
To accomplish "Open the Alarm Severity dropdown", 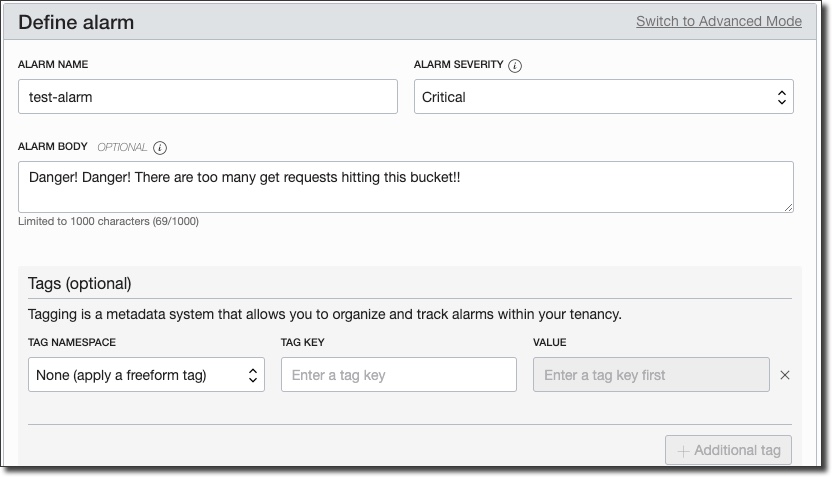I will pyautogui.click(x=603, y=97).
